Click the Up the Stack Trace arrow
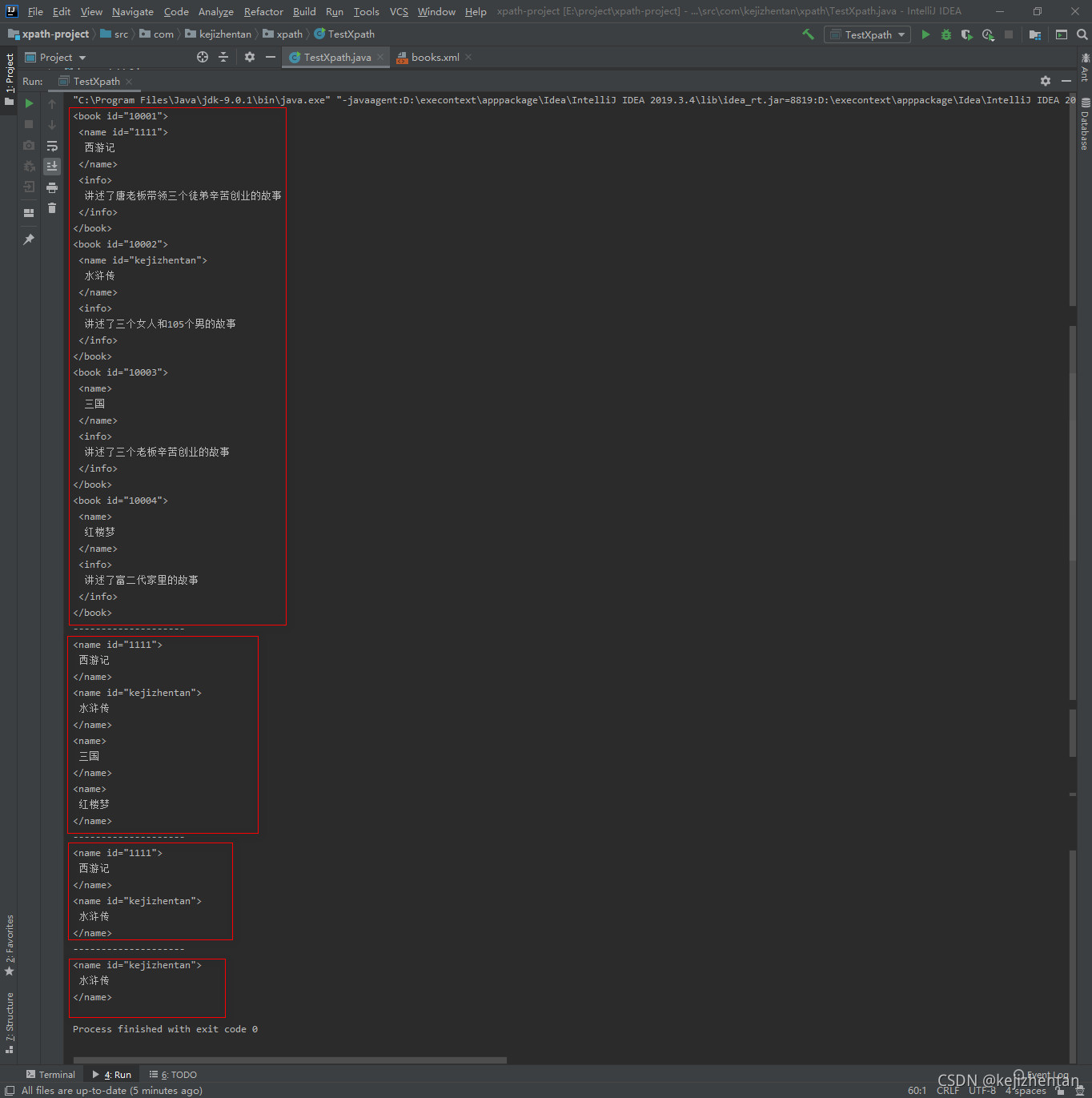The height and width of the screenshot is (1098, 1092). (52, 103)
